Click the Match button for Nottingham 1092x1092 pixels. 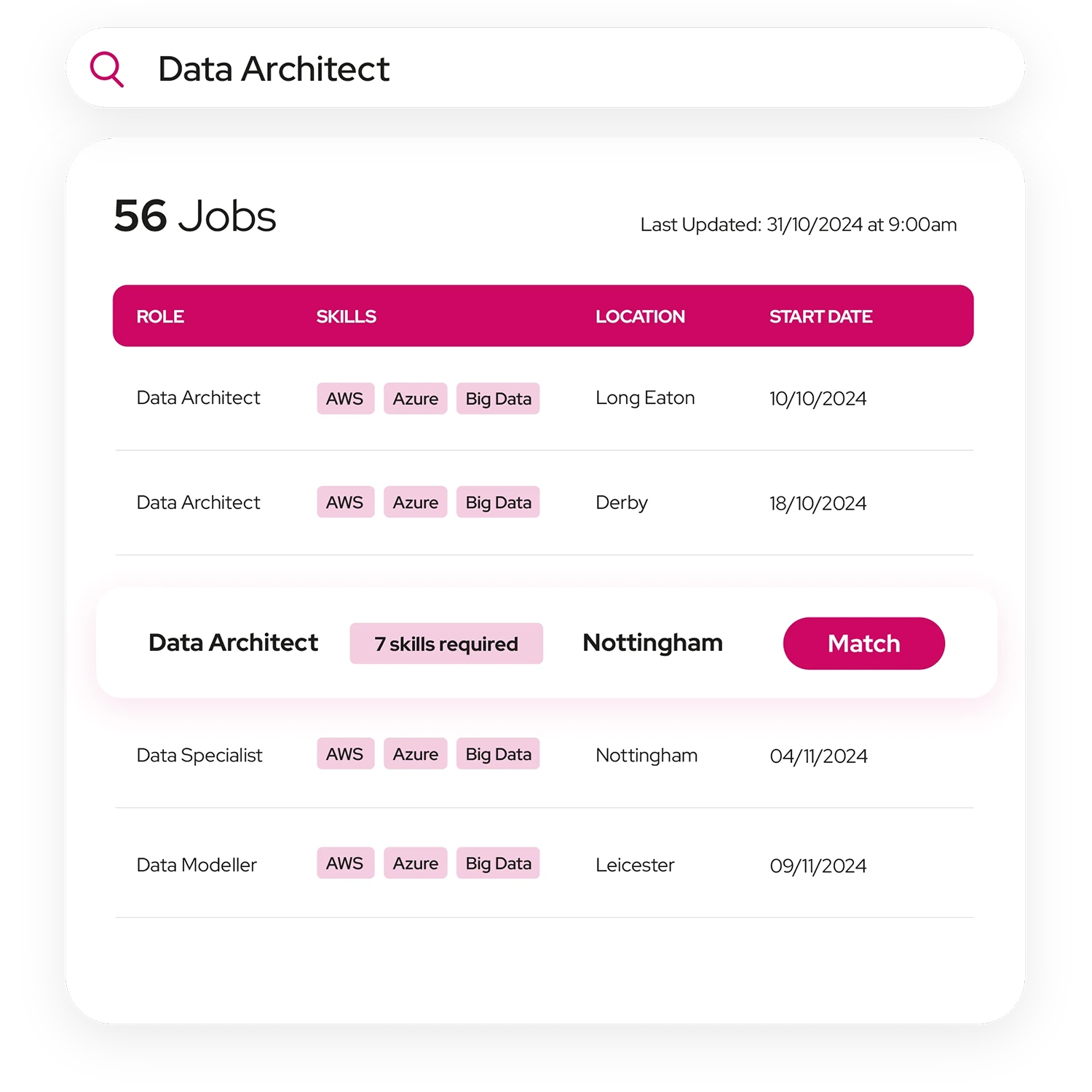click(863, 644)
